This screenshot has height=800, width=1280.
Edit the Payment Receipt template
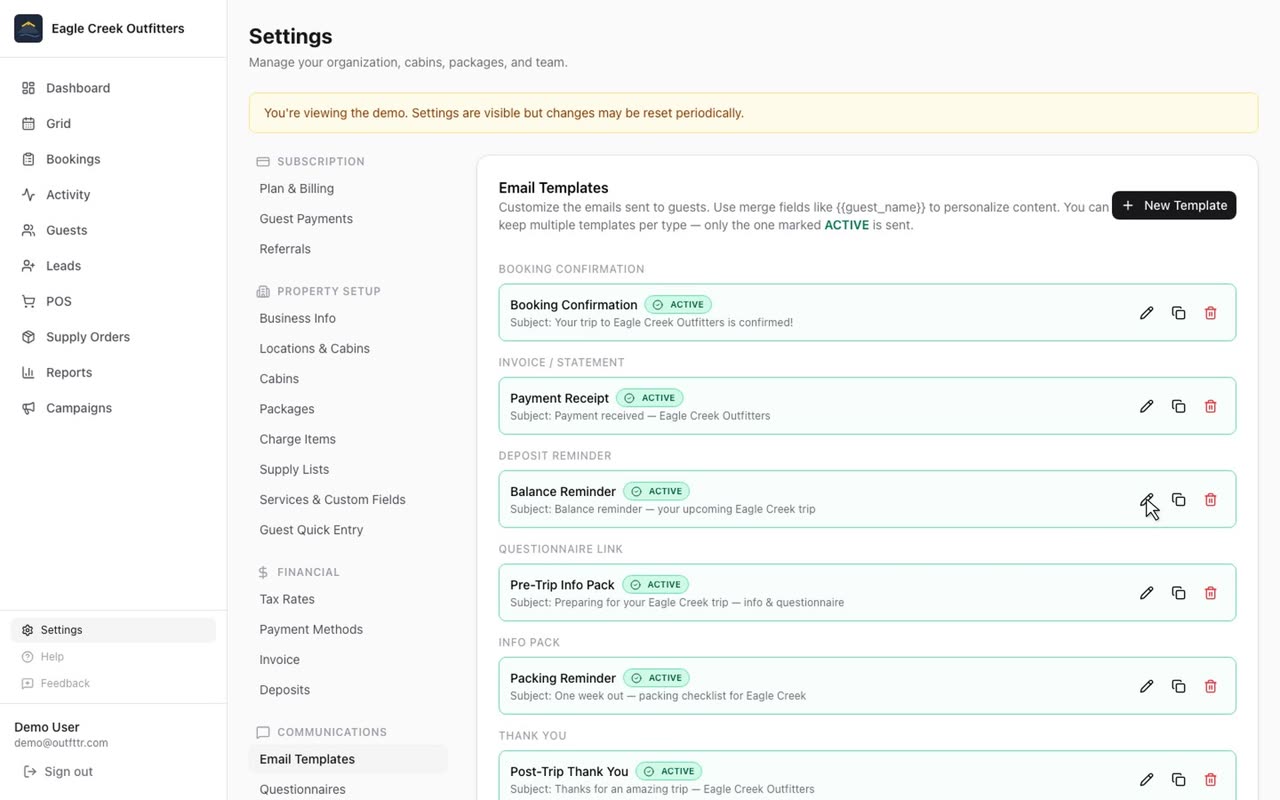[x=1147, y=406]
